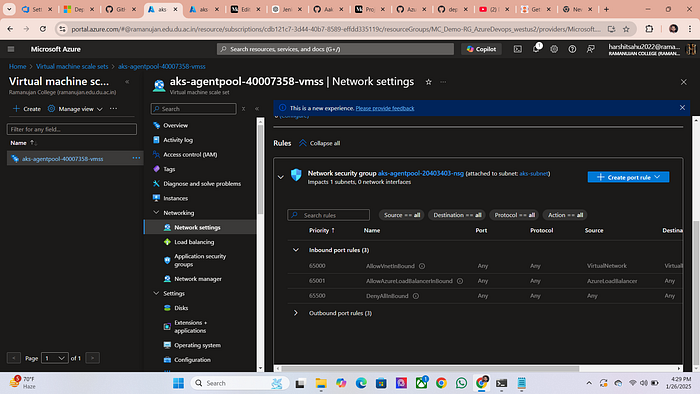
Task: Open the notifications bell
Action: (x=536, y=49)
